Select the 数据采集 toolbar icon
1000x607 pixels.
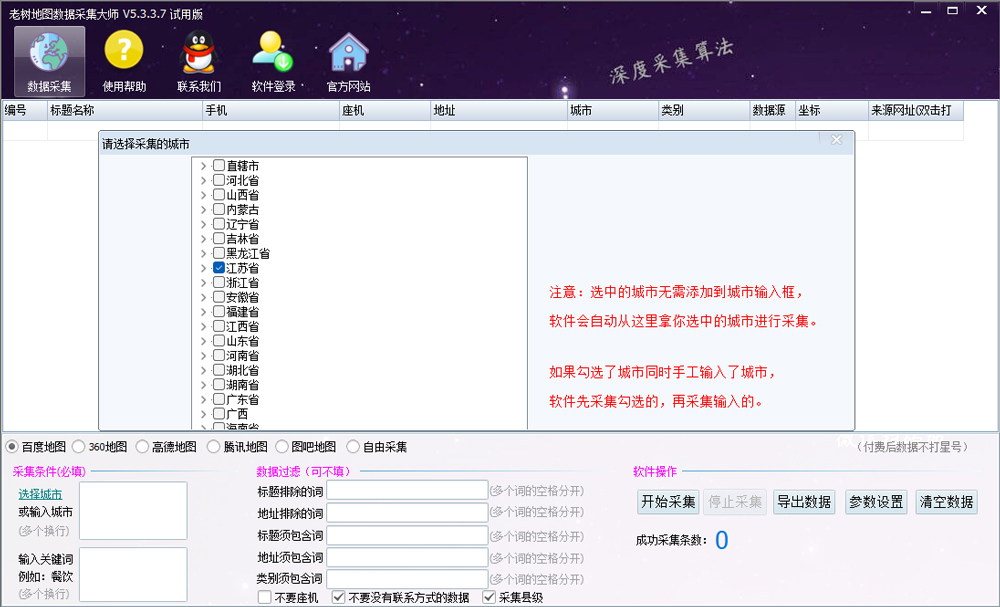click(x=48, y=58)
